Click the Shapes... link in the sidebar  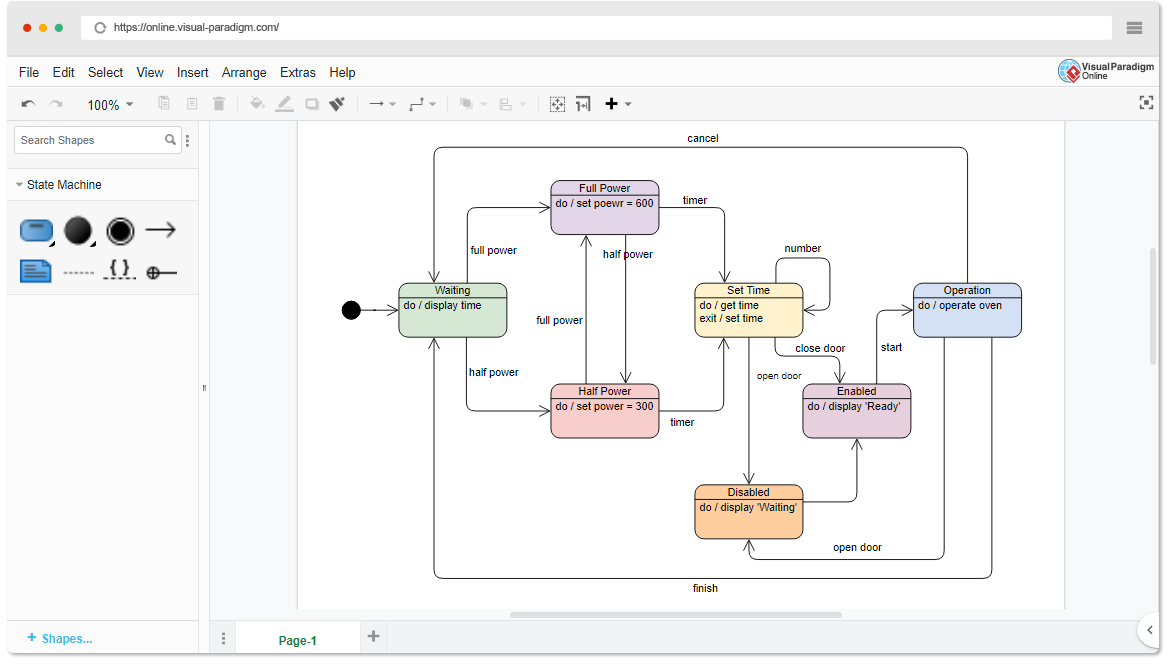[x=60, y=638]
